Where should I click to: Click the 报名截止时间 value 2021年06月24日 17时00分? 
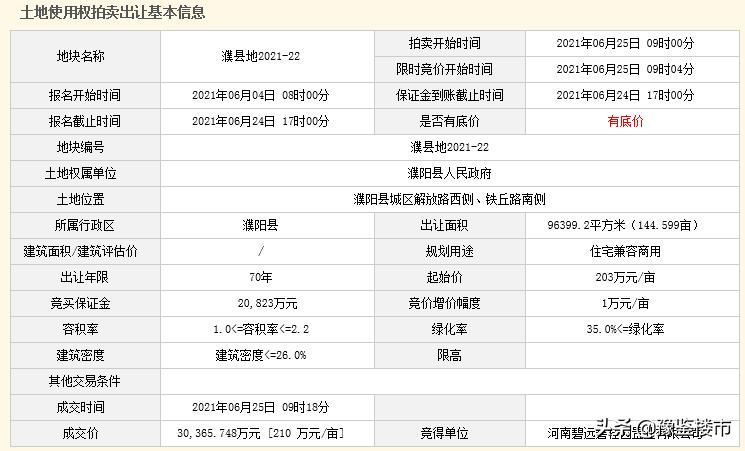(x=260, y=121)
